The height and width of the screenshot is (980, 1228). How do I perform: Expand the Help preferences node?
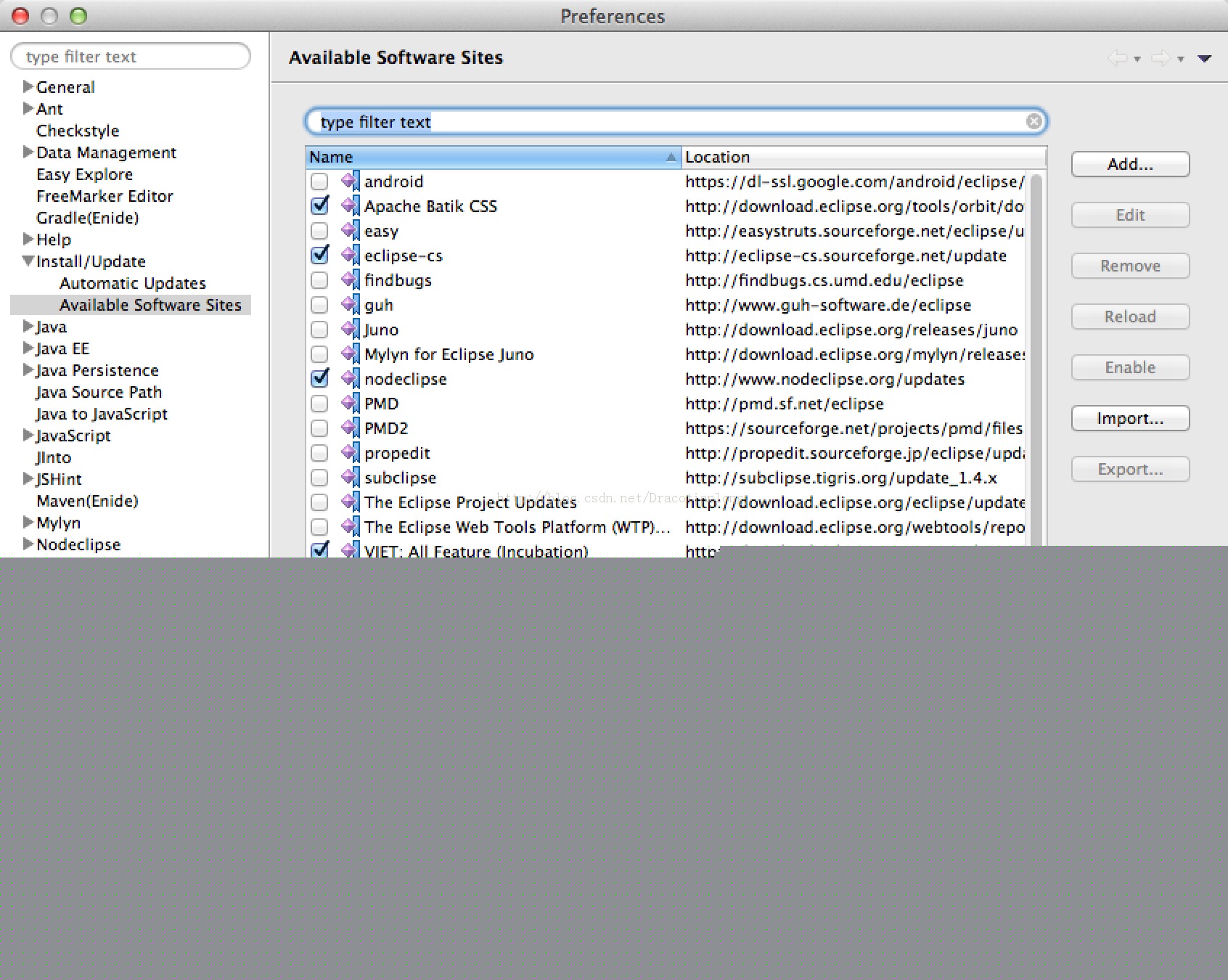click(28, 239)
